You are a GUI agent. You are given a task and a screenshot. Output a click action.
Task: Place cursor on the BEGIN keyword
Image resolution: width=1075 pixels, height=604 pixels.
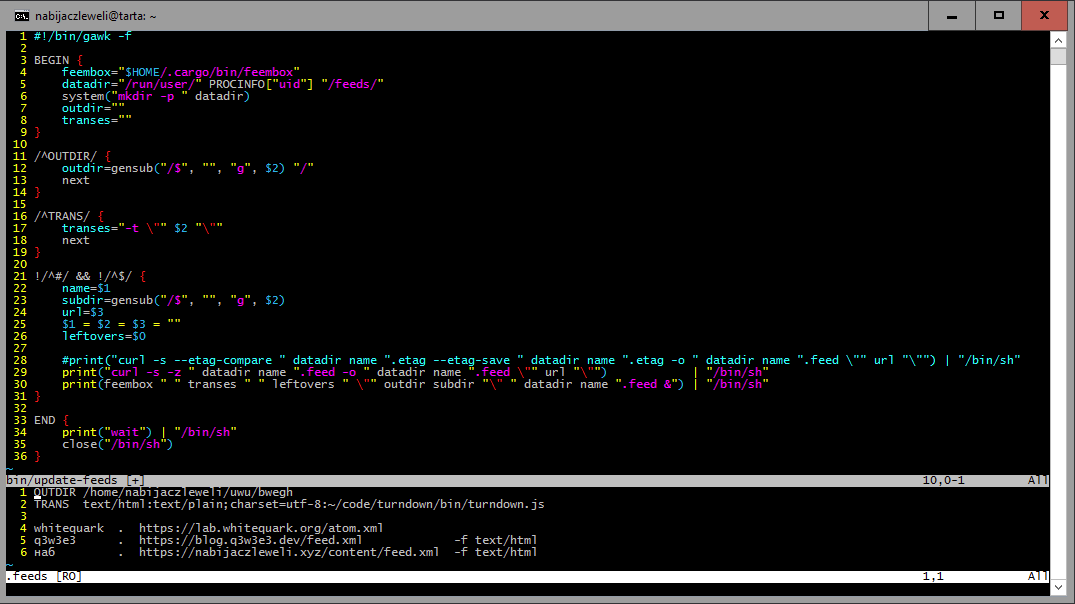(x=51, y=60)
